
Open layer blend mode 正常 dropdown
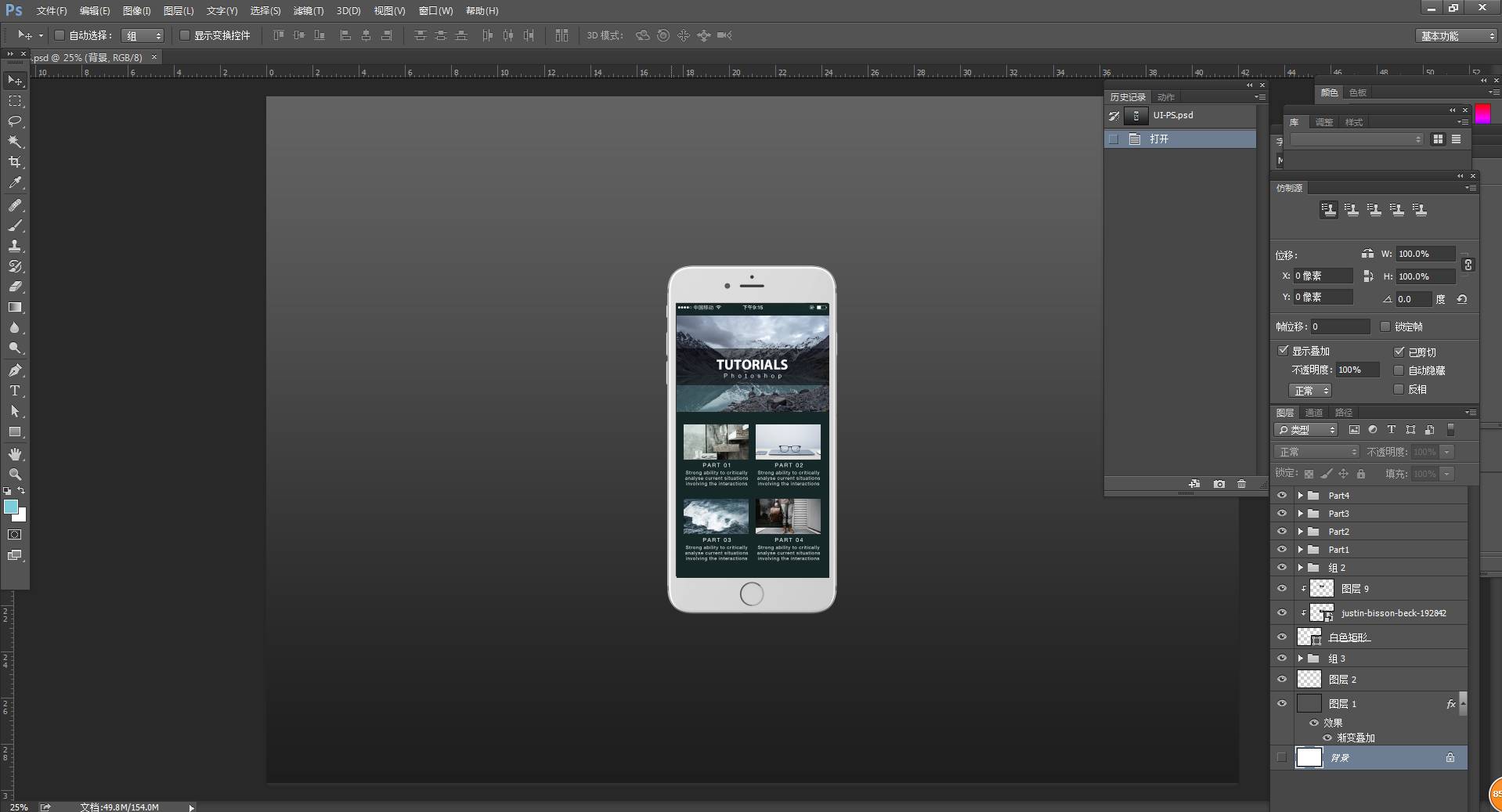pyautogui.click(x=1316, y=452)
